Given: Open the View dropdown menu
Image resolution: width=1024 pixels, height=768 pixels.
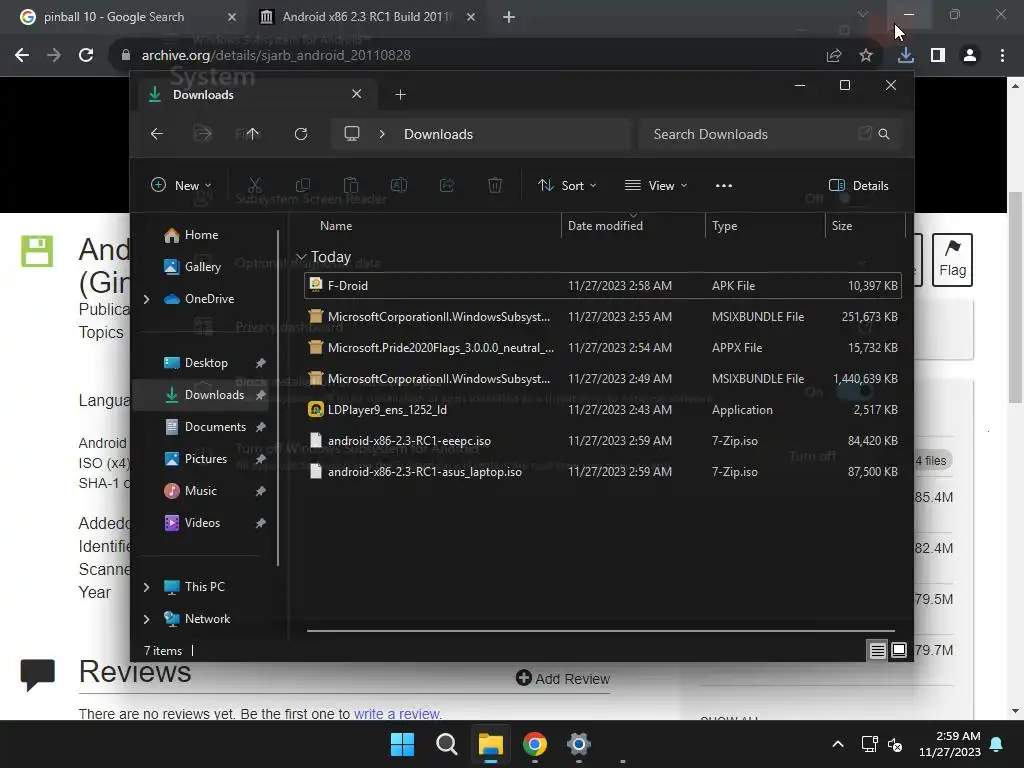Looking at the screenshot, I should [x=656, y=185].
